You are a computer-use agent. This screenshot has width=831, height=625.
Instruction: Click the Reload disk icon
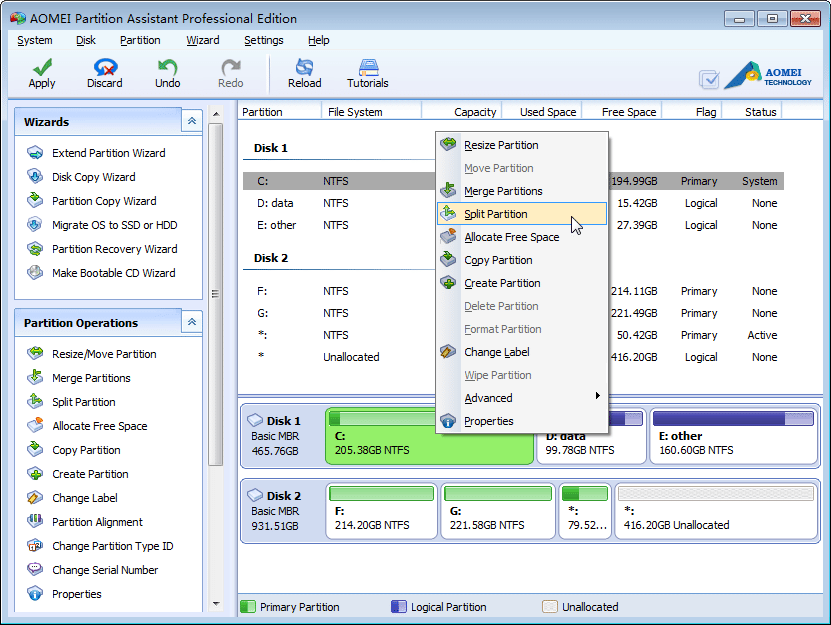click(x=304, y=68)
